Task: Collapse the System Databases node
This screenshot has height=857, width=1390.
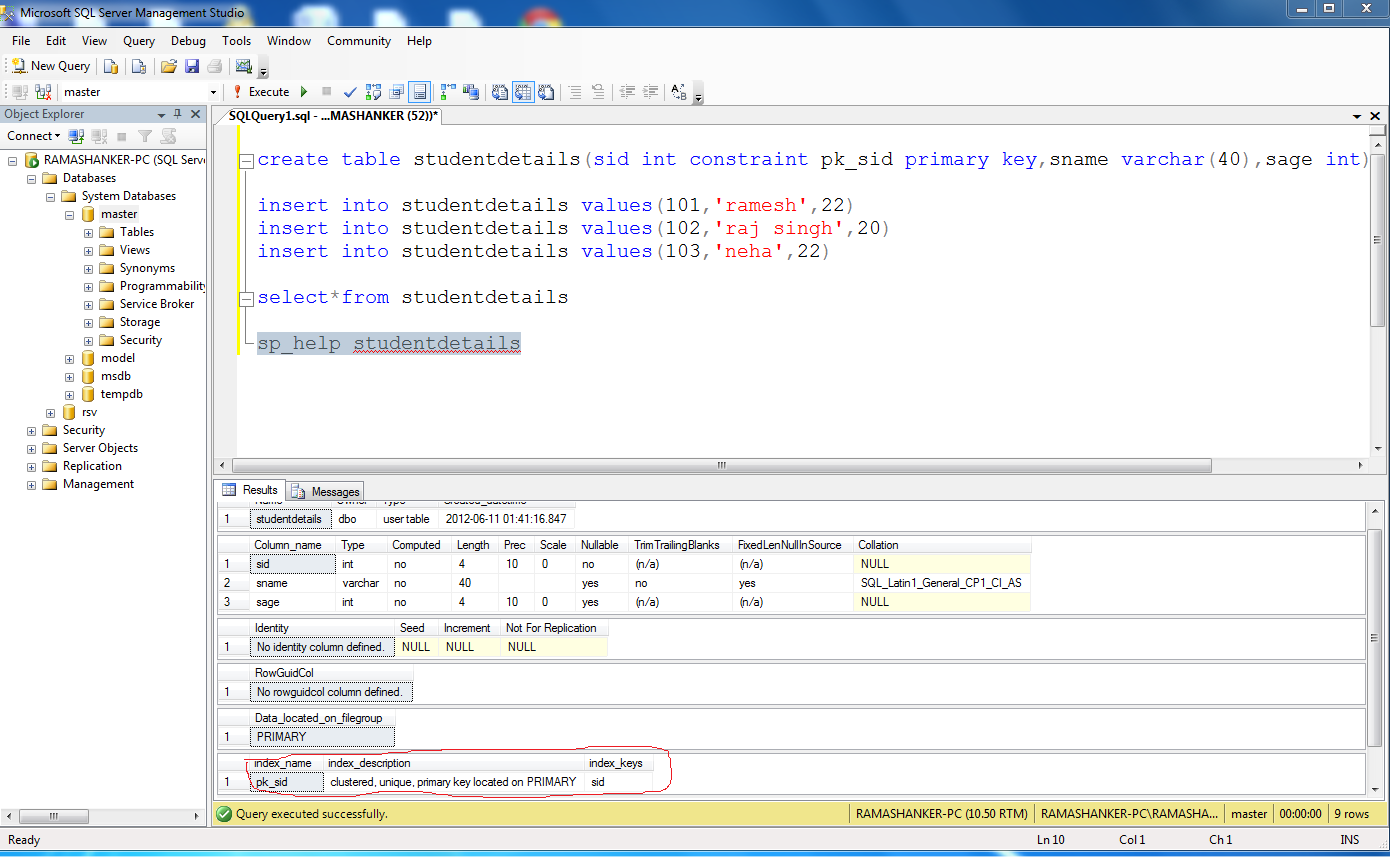Action: (x=50, y=195)
